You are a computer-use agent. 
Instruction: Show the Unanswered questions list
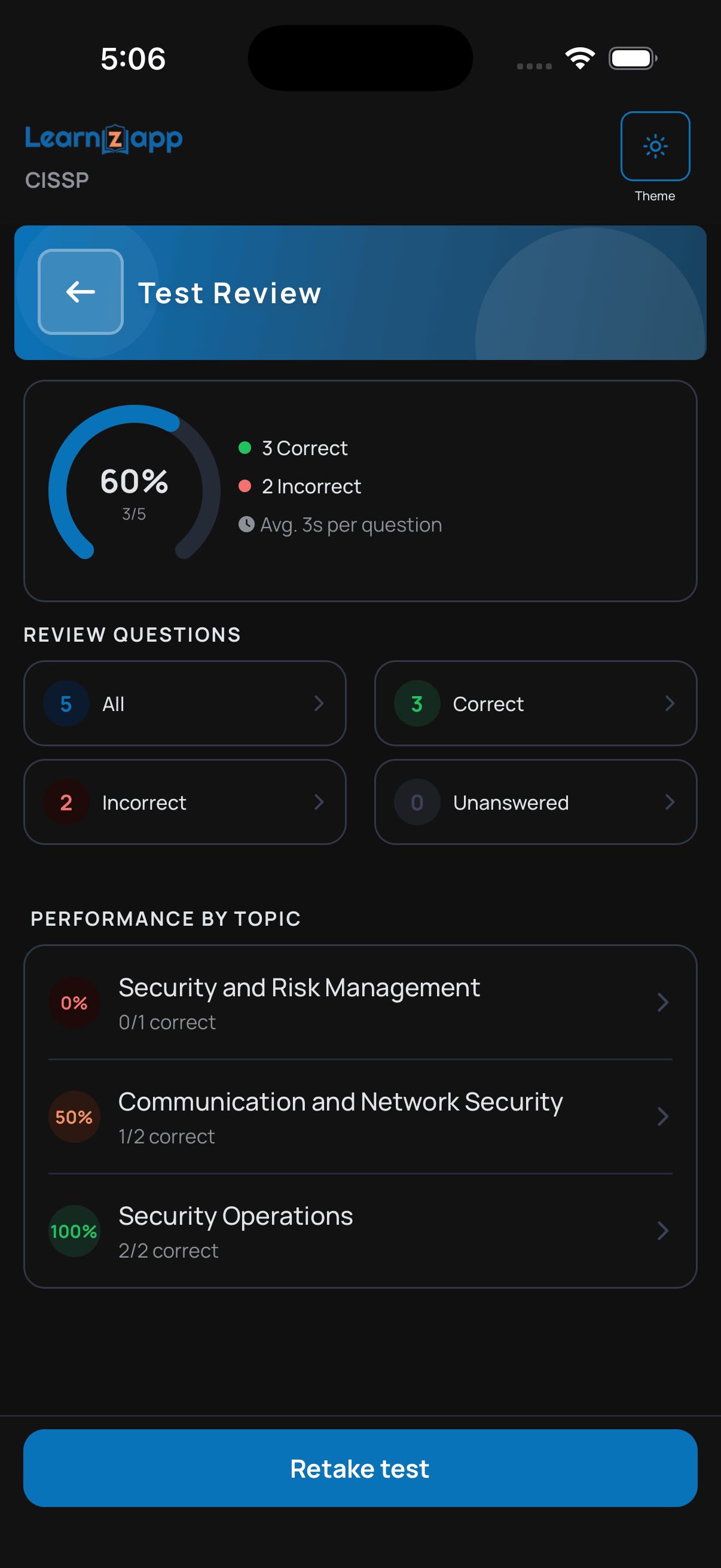[536, 803]
